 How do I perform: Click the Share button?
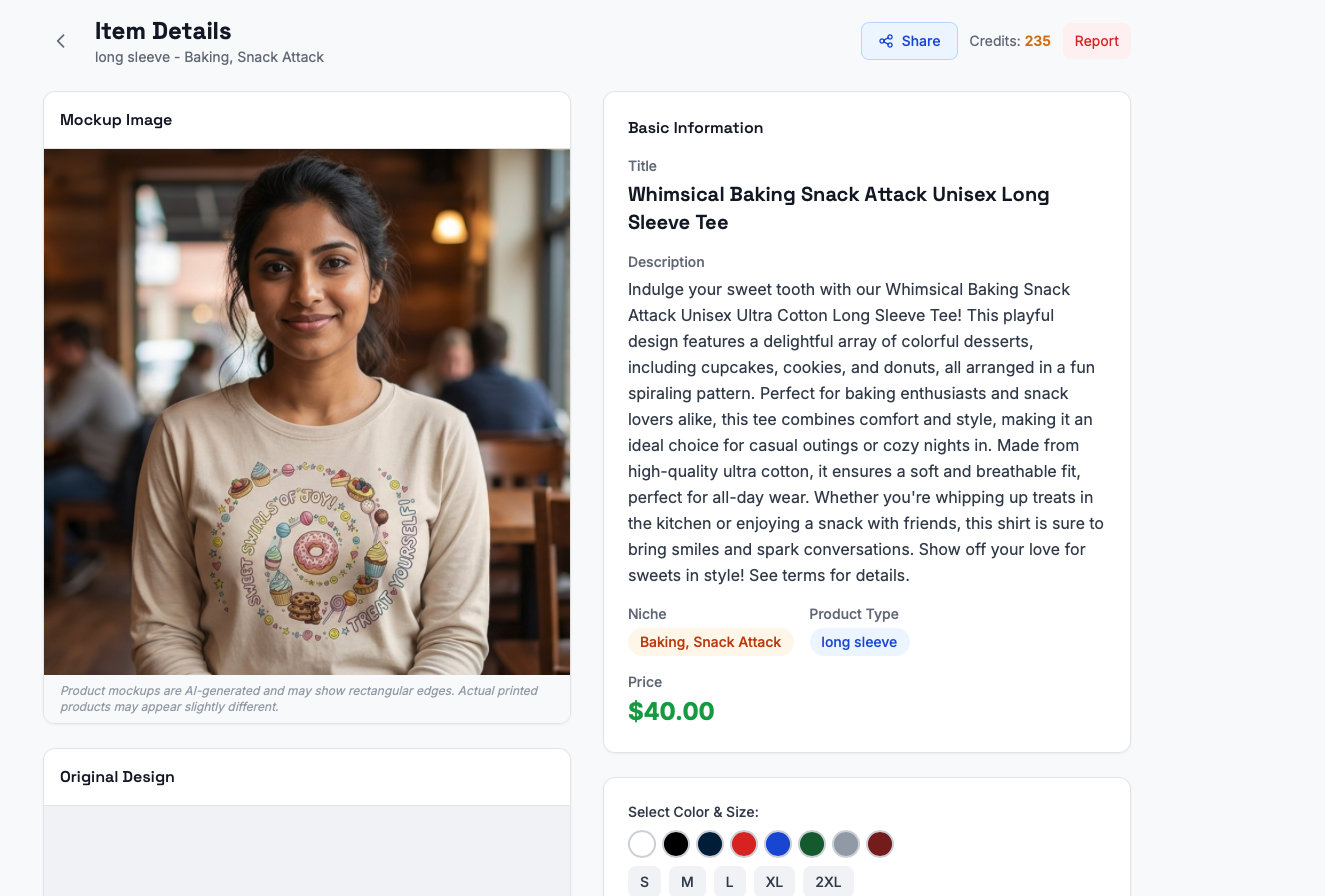pyautogui.click(x=909, y=41)
